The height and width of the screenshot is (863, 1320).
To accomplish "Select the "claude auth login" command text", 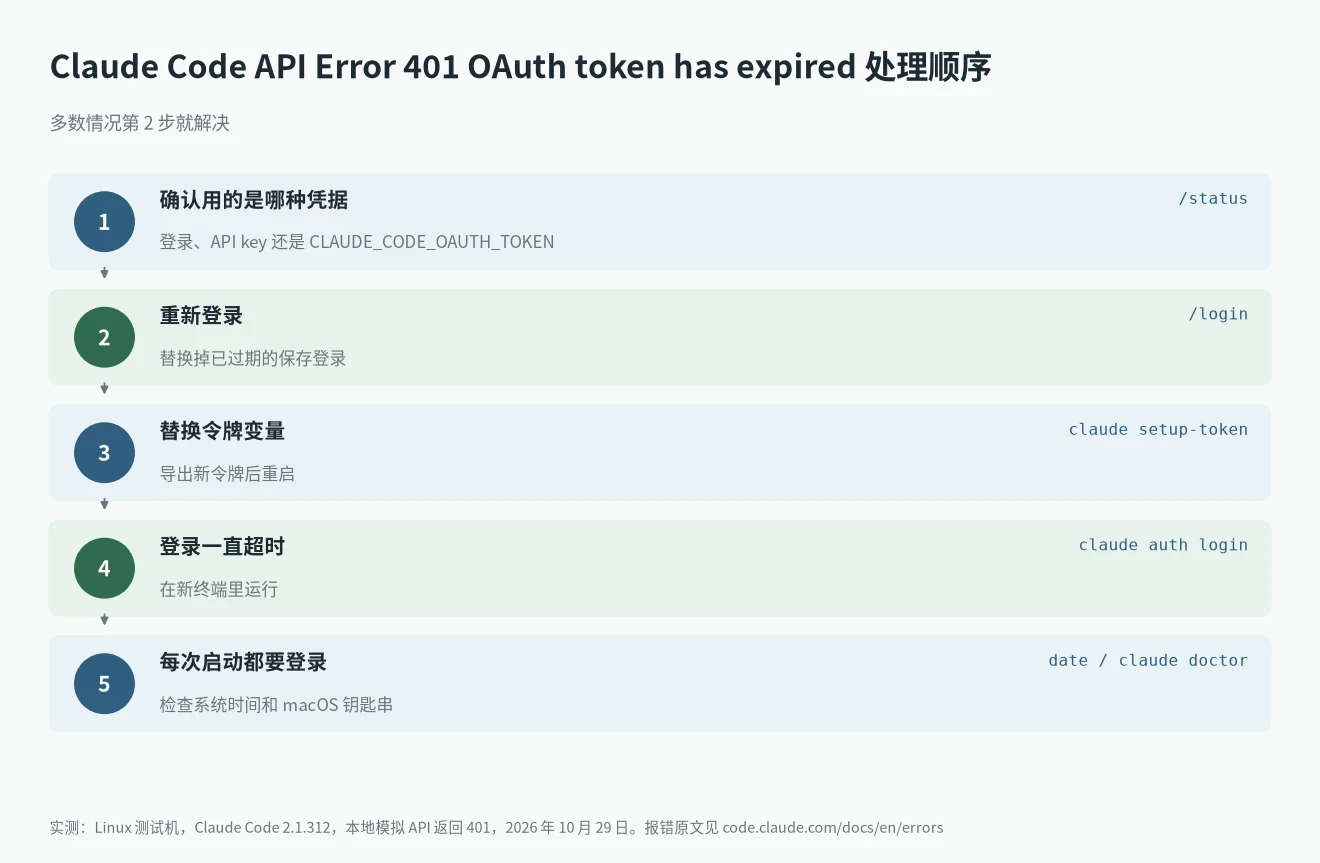I will [1163, 545].
